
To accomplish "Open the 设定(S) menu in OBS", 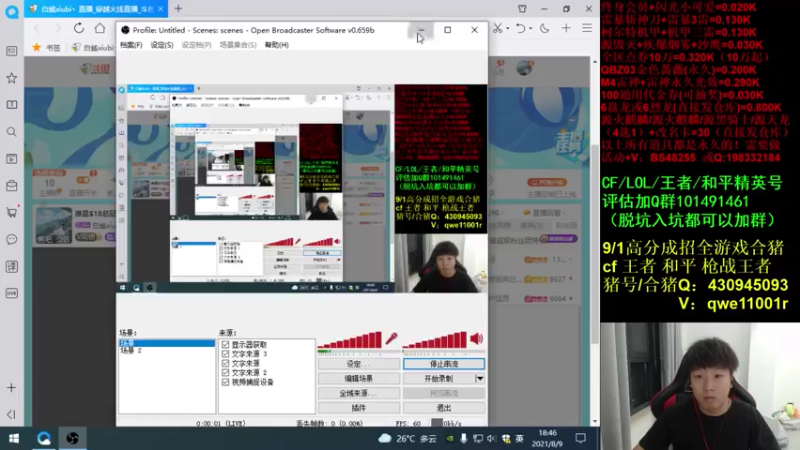I will click(x=162, y=45).
